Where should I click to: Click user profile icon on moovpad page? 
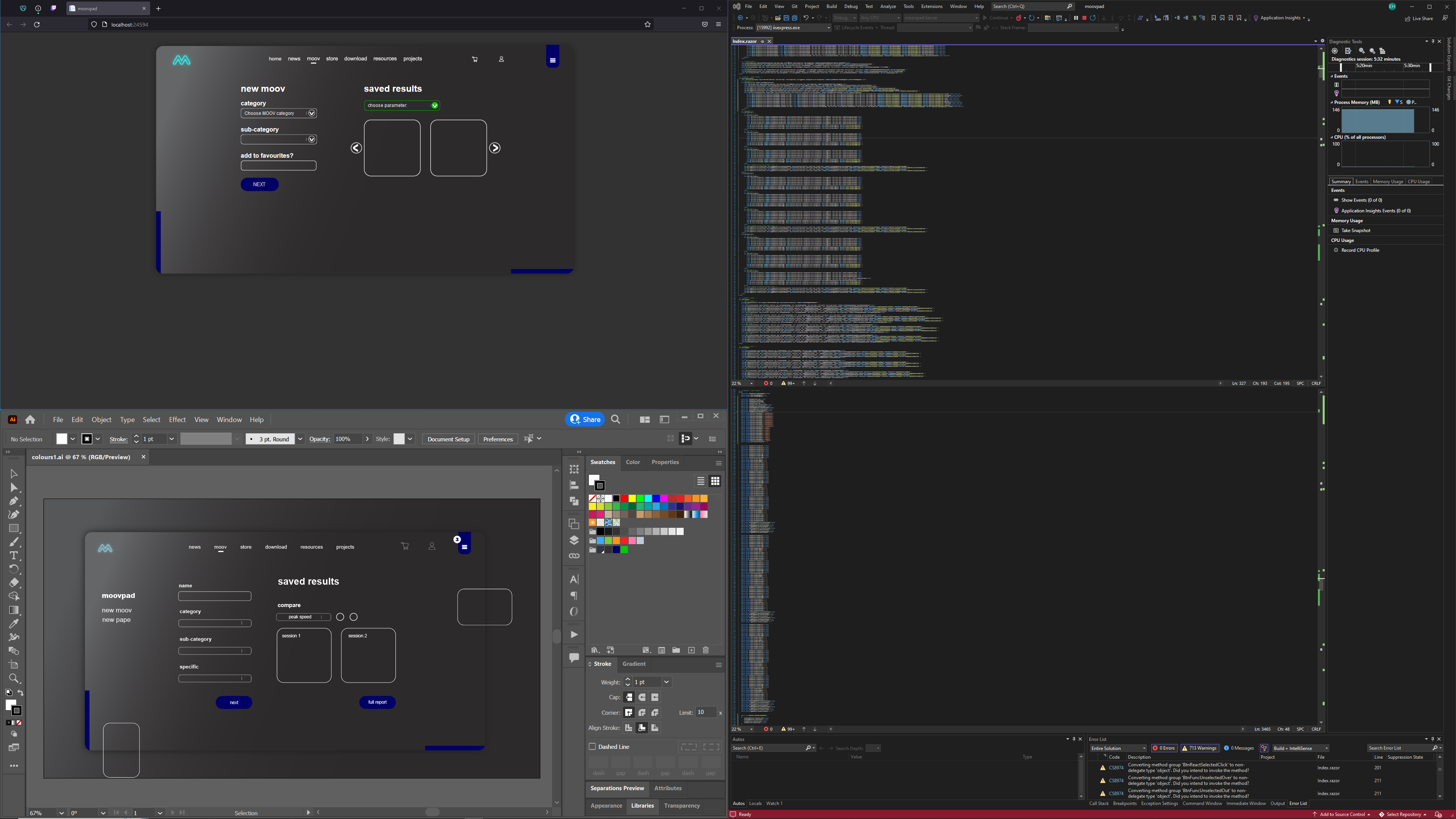(501, 60)
